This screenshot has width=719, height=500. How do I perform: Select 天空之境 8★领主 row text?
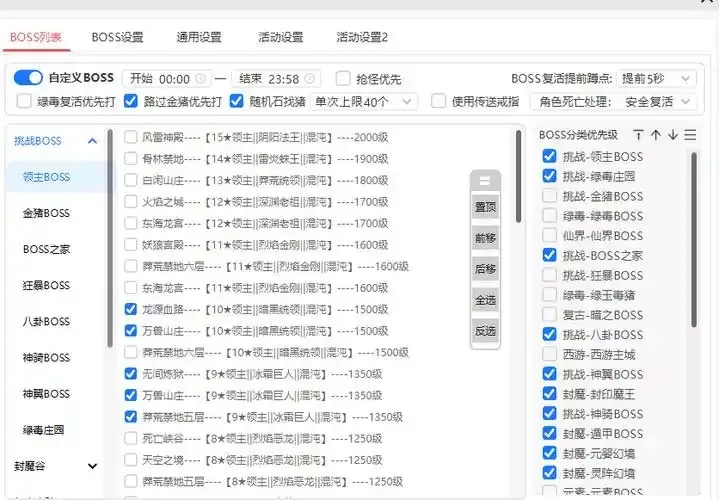click(262, 460)
